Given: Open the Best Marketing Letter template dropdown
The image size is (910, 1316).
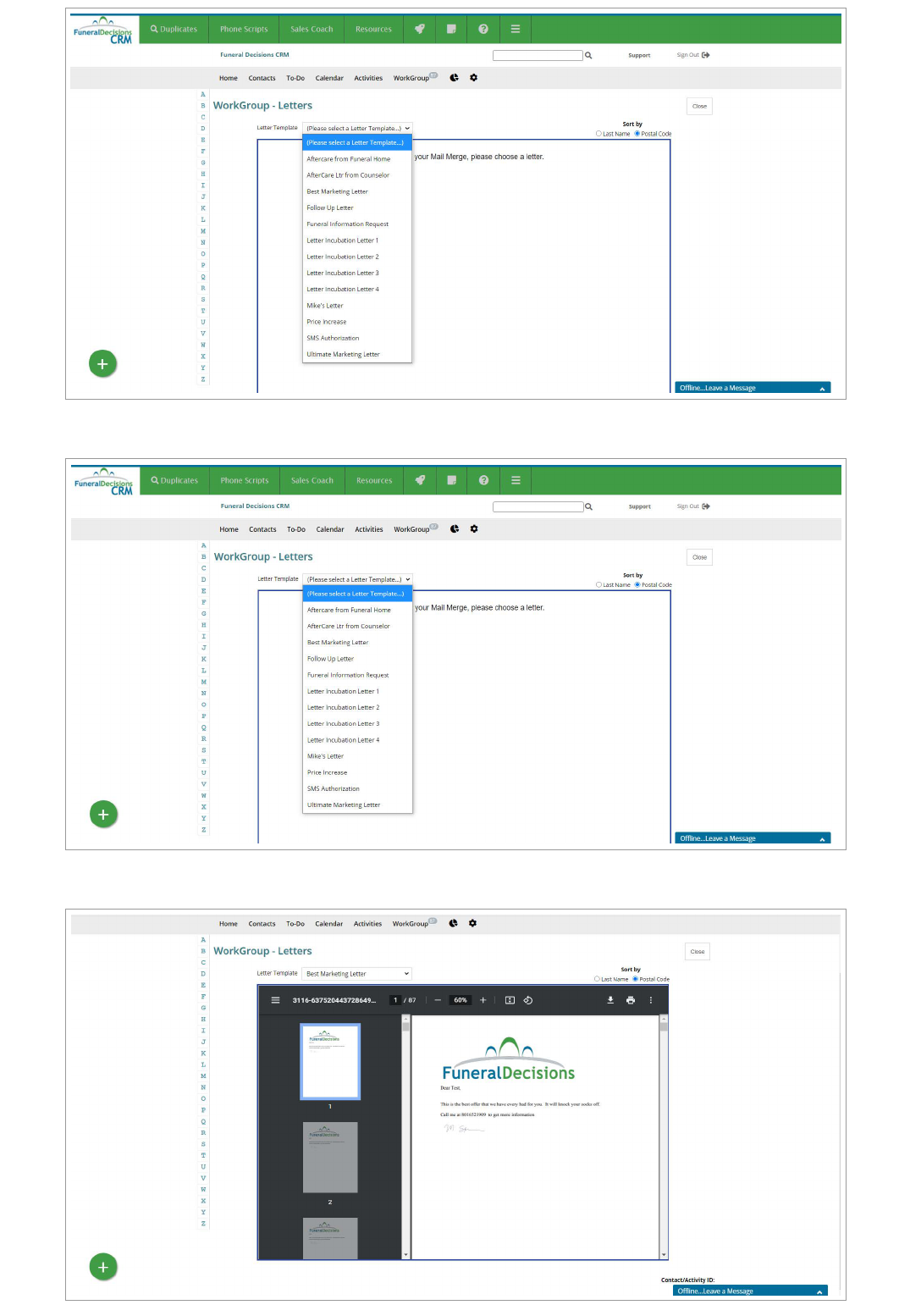Looking at the screenshot, I should [x=357, y=974].
